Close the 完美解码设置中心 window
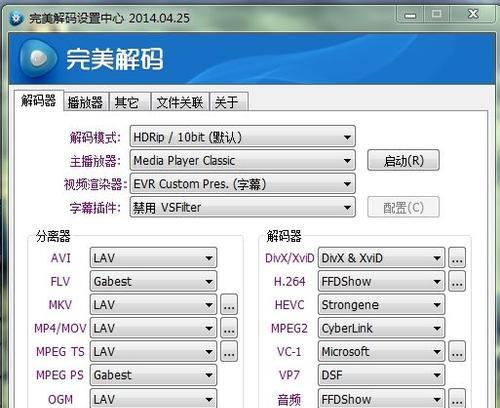This screenshot has height=408, width=500. pos(473,15)
